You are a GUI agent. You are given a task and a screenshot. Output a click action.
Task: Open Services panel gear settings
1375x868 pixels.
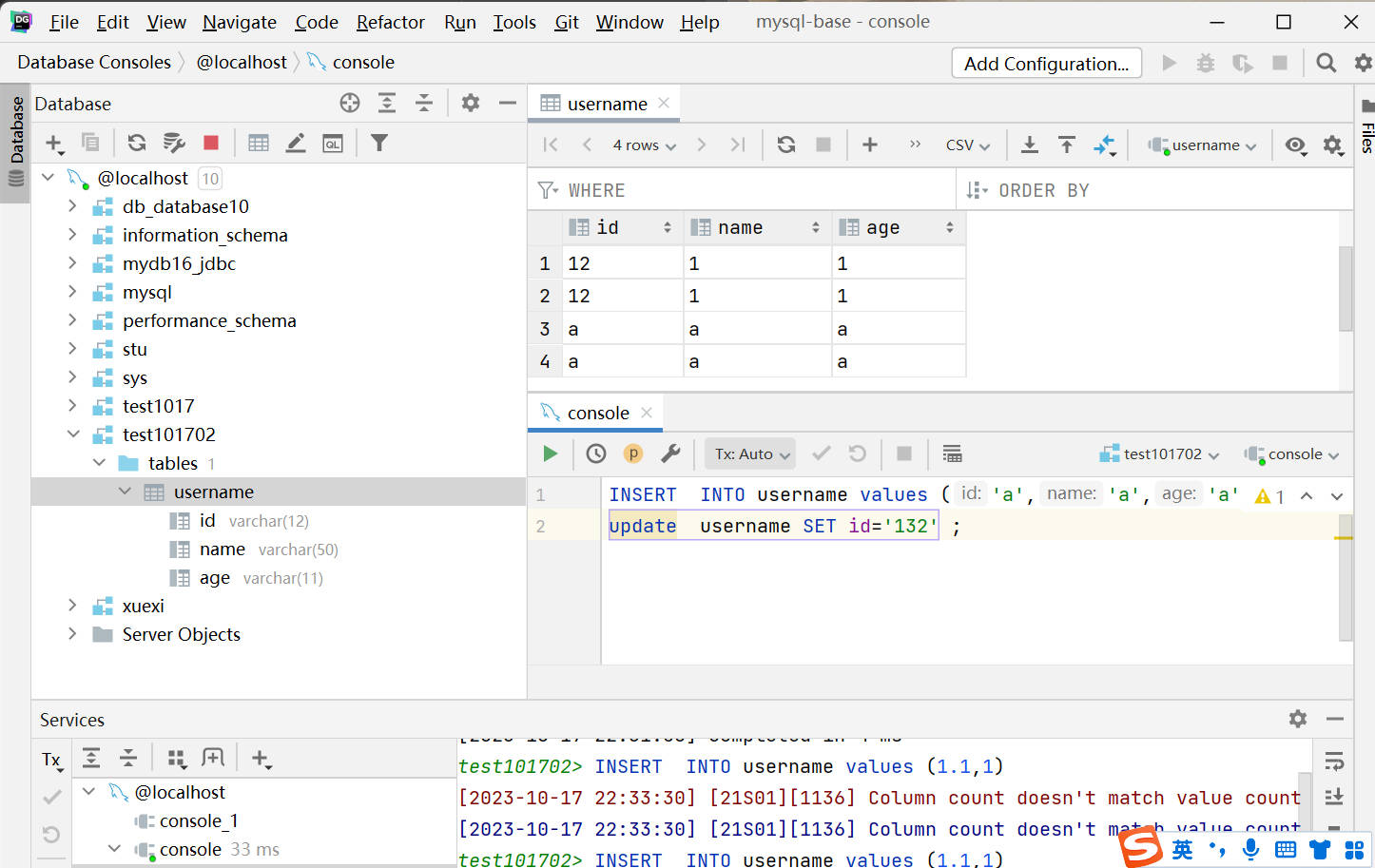pyautogui.click(x=1298, y=719)
